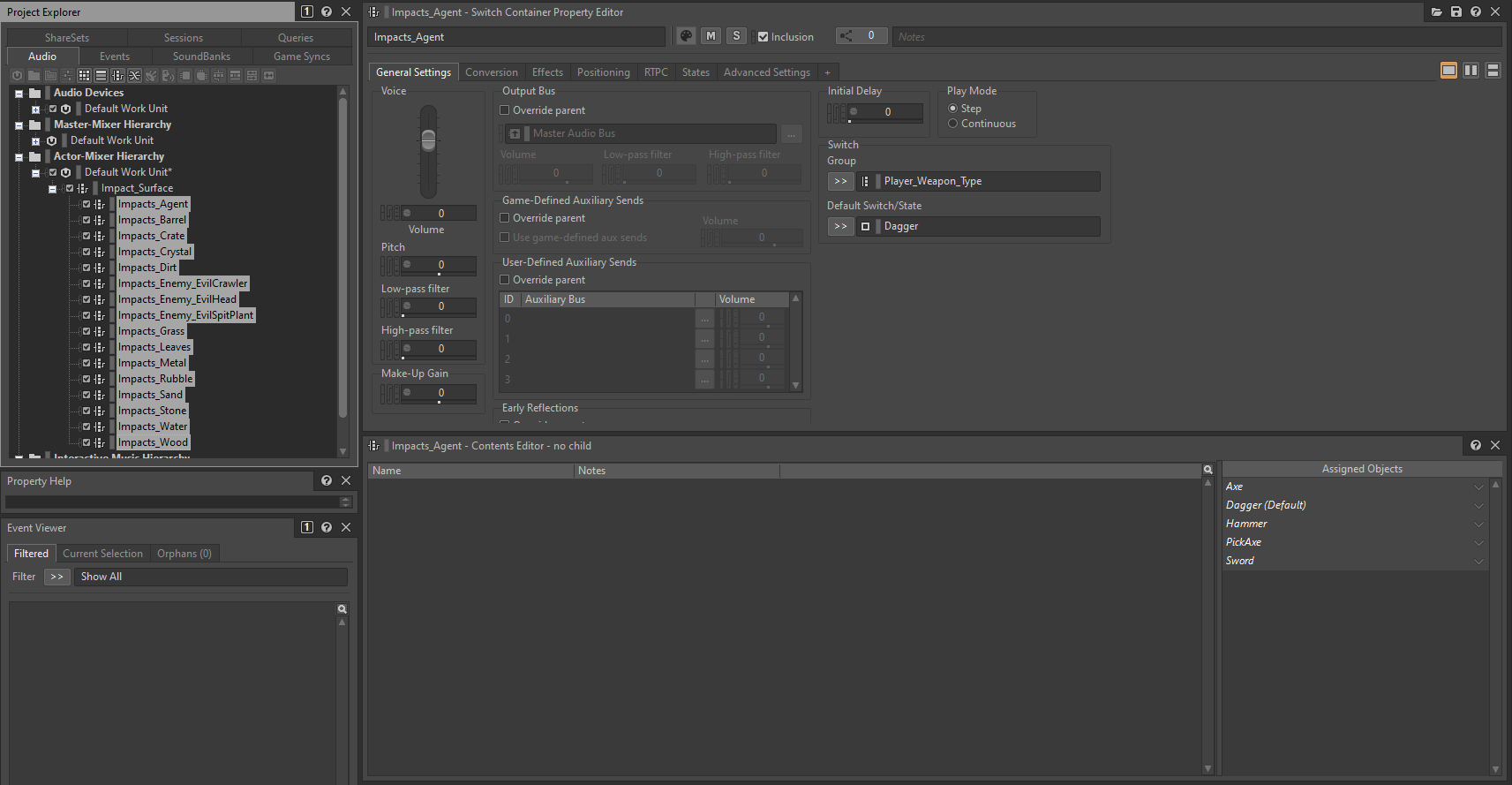Viewport: 1512px width, 785px height.
Task: Collapse the Master-Mixer Hierarchy node
Action: click(x=19, y=125)
